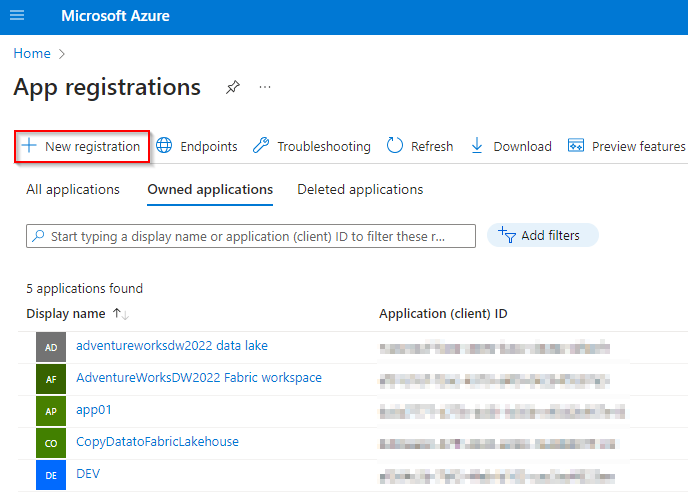Click the breadcrumb chevron after Home

[62, 54]
